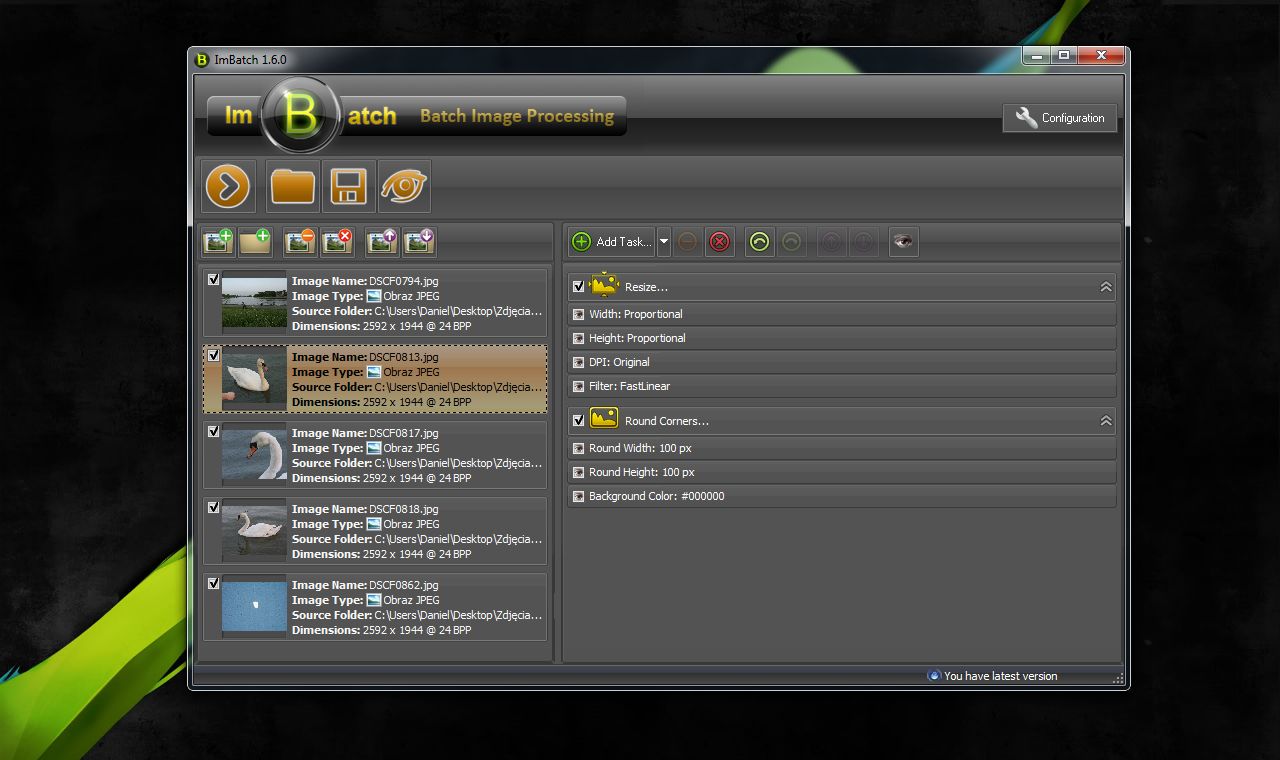Collapse the Resize task with its chevron
The height and width of the screenshot is (760, 1280).
point(1105,287)
